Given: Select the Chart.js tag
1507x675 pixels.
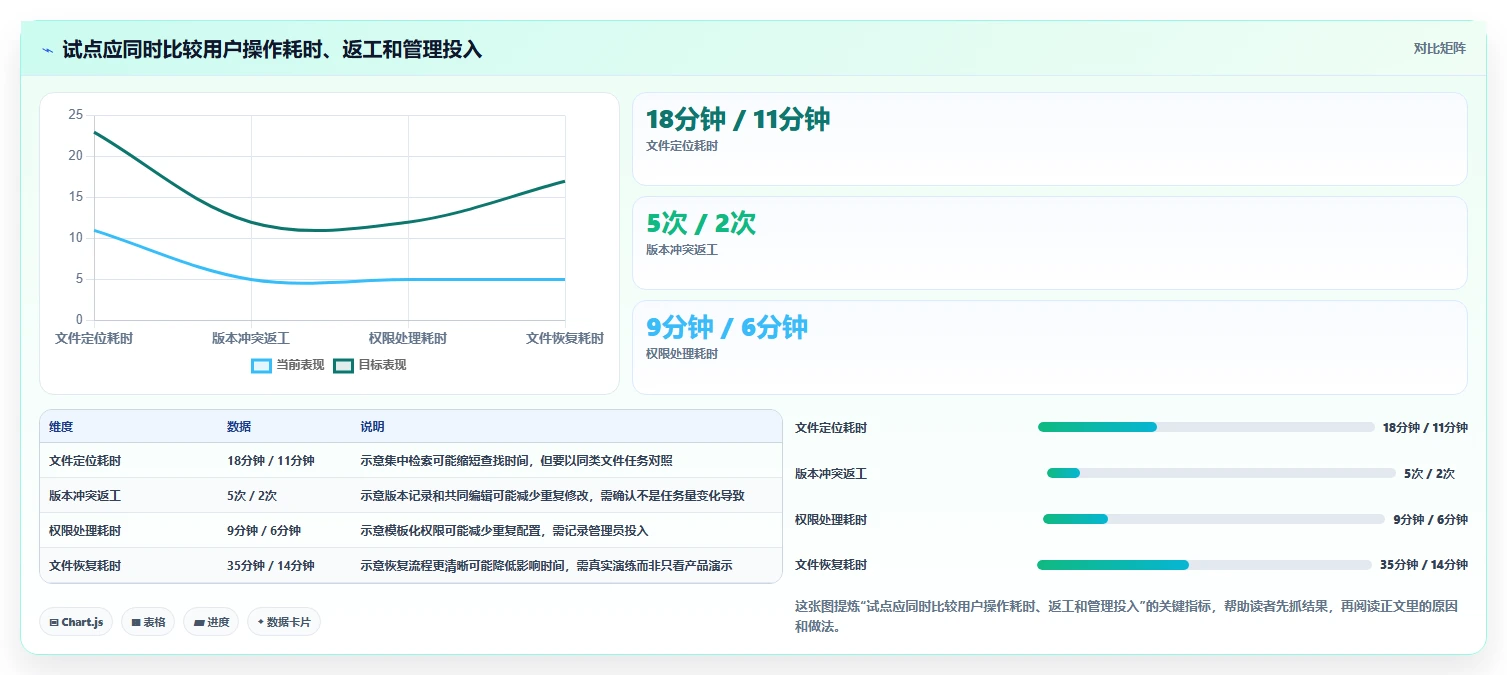Looking at the screenshot, I should [x=76, y=622].
